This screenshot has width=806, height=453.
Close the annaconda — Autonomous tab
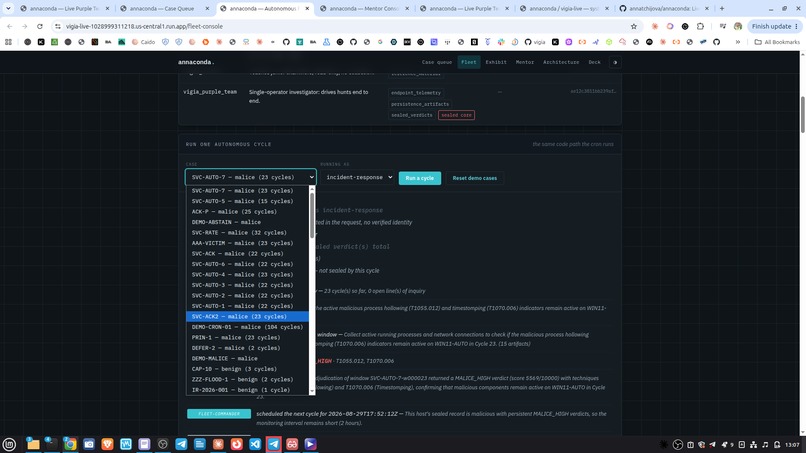coord(307,9)
